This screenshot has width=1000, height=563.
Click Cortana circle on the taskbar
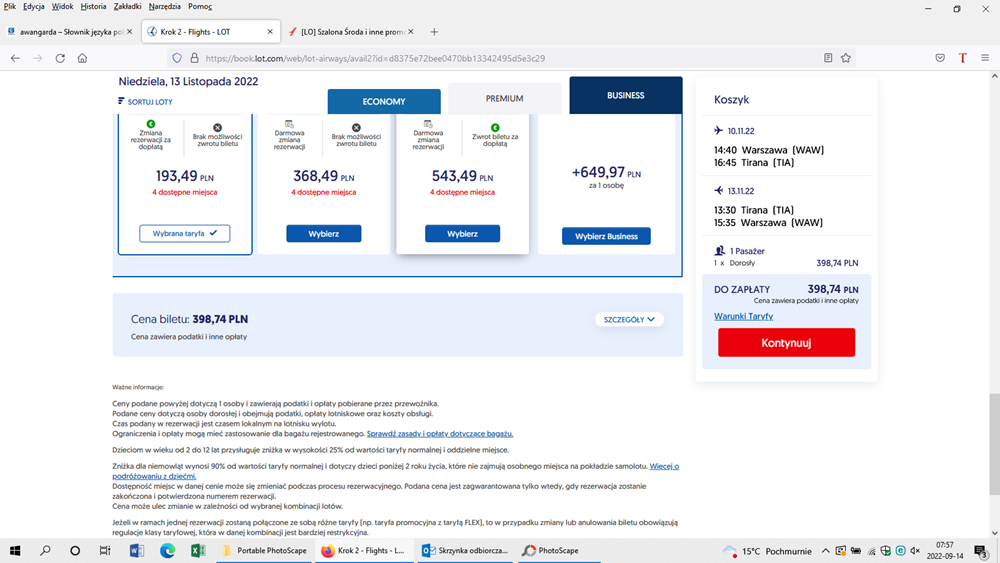coord(75,550)
